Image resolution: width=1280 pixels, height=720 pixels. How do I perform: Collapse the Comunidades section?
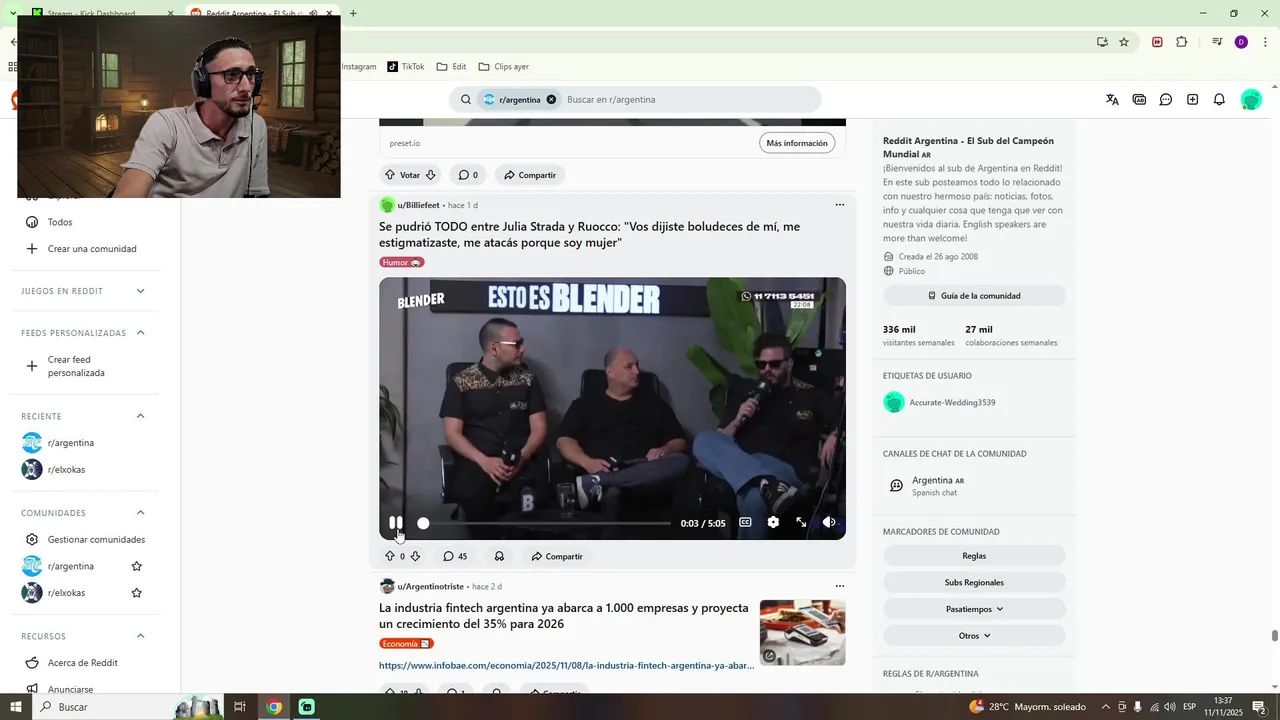point(140,513)
